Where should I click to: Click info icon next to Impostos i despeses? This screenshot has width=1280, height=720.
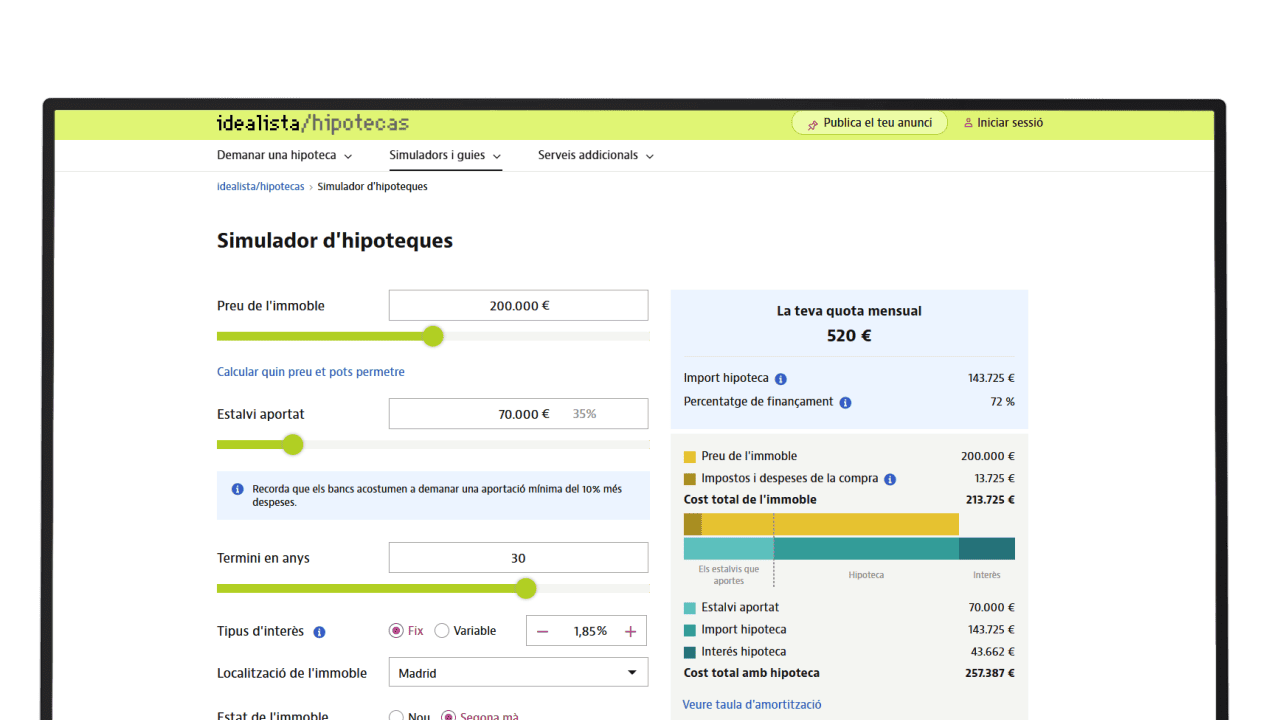[x=890, y=479]
